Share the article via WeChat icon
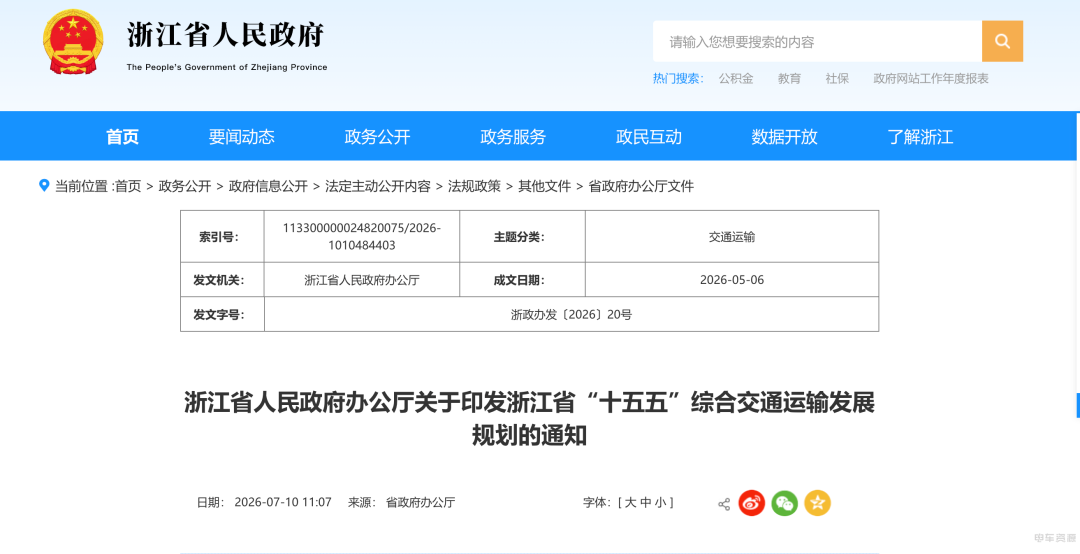This screenshot has width=1080, height=554. [785, 503]
